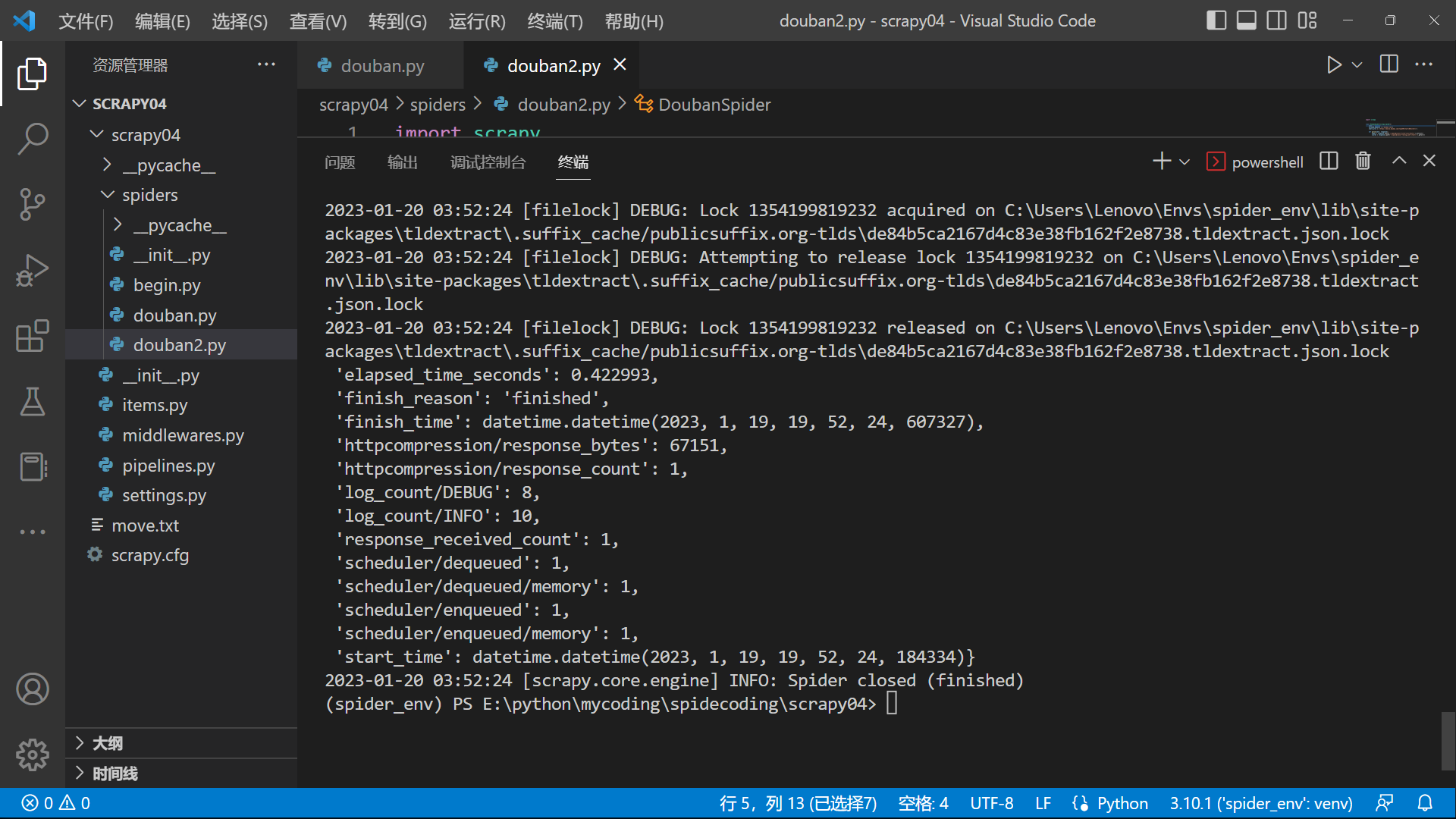Click spiders in the breadcrumb path
The image size is (1456, 819).
tap(438, 105)
